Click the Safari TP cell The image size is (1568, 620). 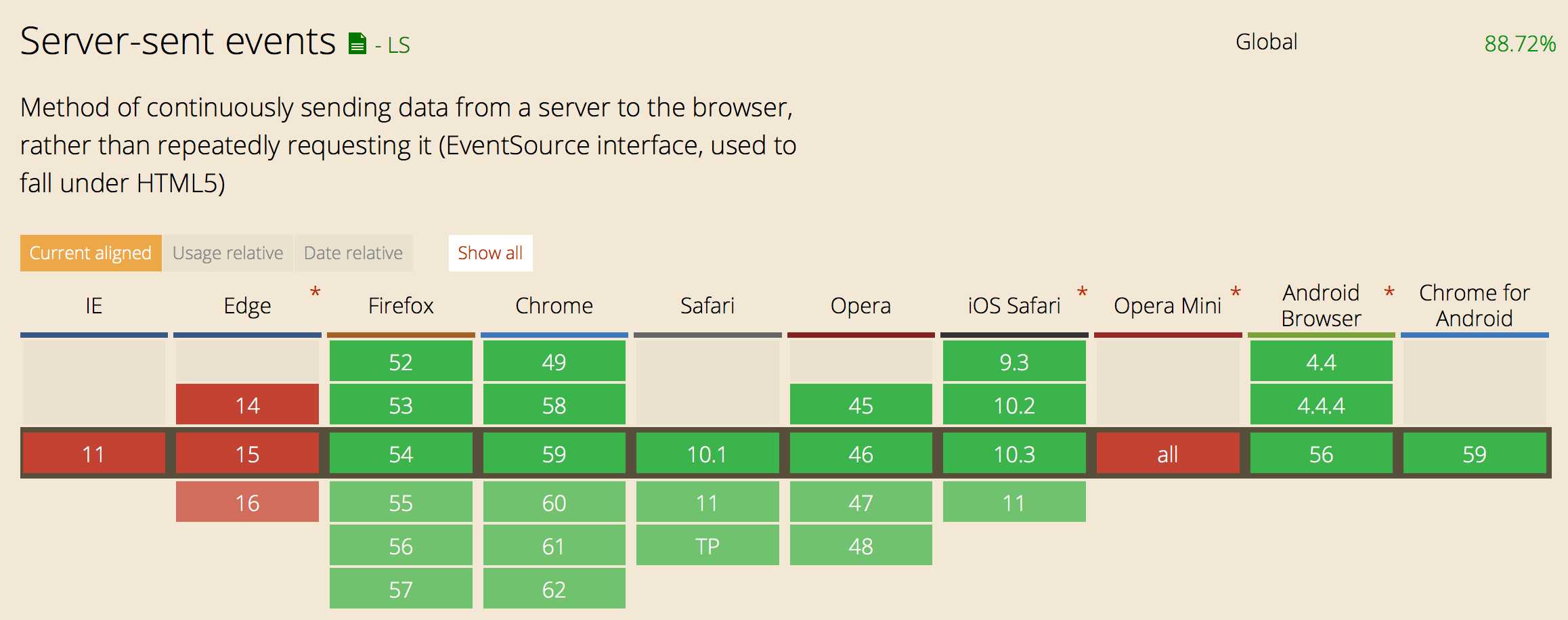(707, 546)
